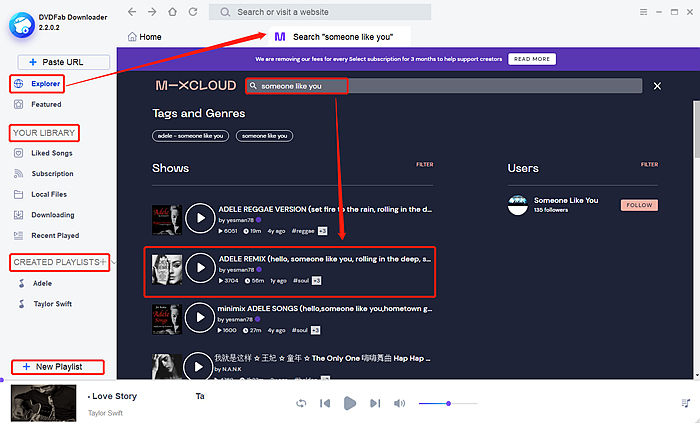This screenshot has height=423, width=700.
Task: Reload the page with refresh icon
Action: tap(193, 12)
